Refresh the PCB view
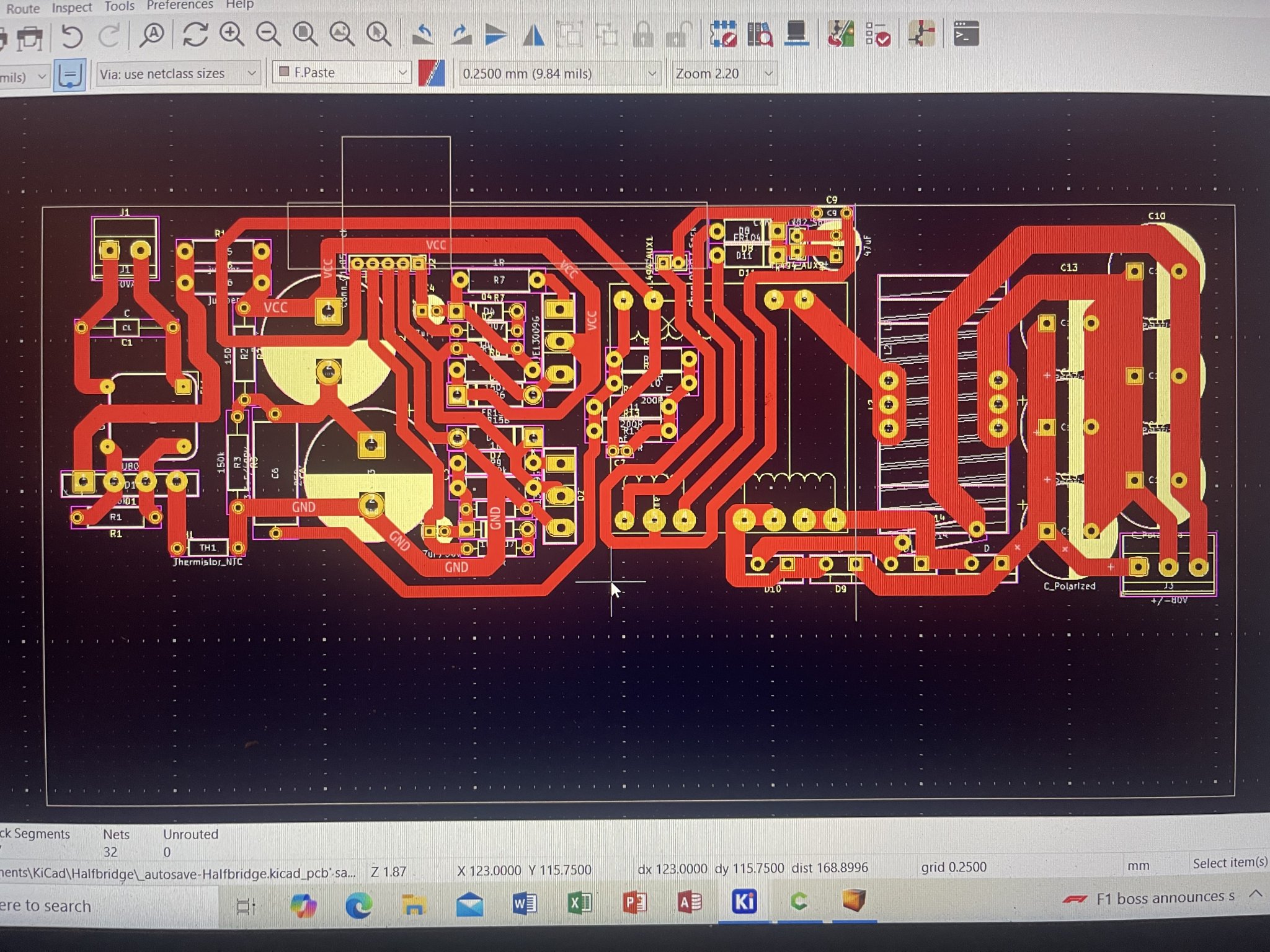 [195, 35]
